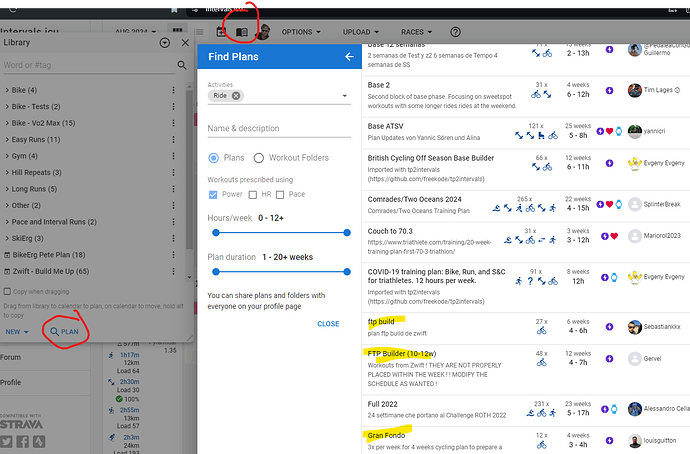Expand the Other (2) folder
Screen dimensions: 690x454
(7, 205)
